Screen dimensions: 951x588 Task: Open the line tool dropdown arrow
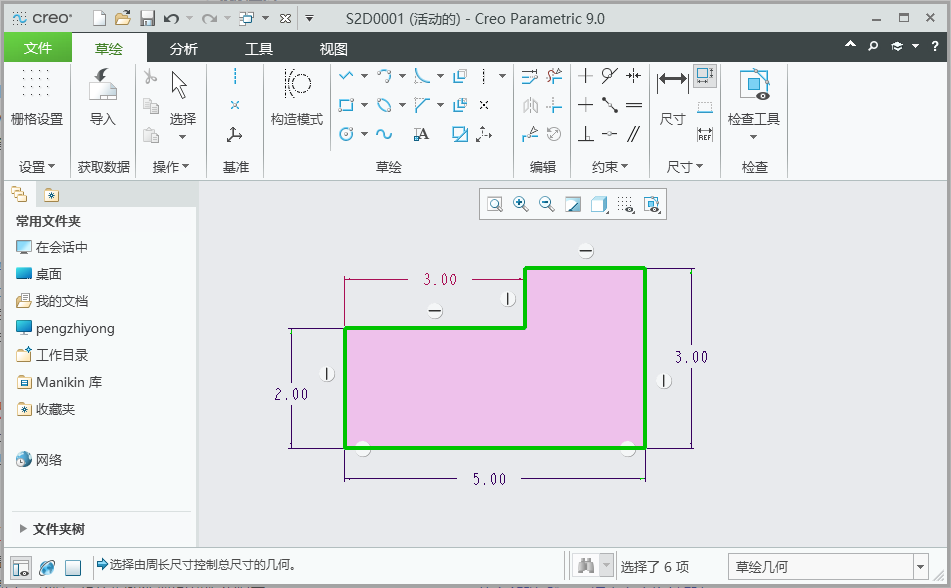click(364, 76)
